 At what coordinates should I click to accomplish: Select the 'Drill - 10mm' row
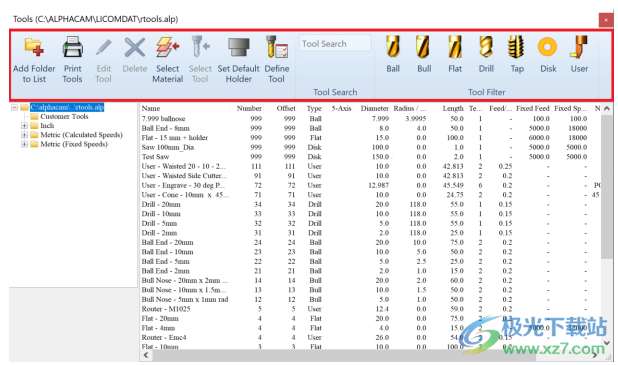[370, 214]
